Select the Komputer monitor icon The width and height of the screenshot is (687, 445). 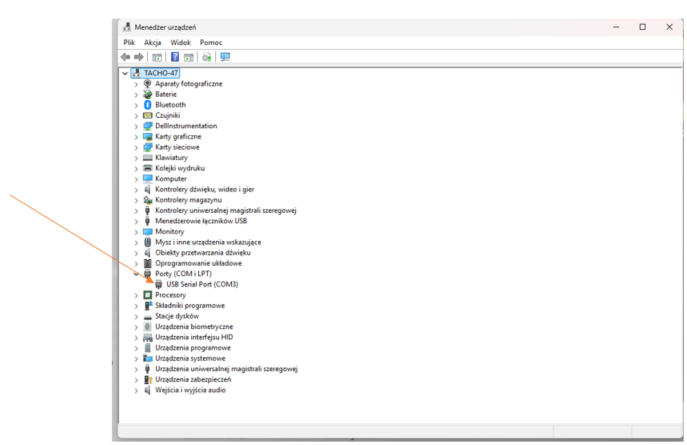(148, 179)
